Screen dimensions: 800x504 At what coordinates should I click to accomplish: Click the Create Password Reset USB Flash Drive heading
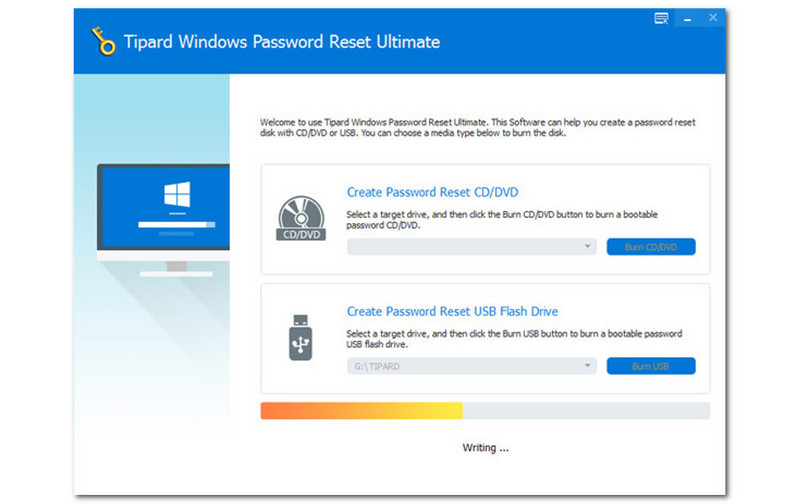[452, 311]
